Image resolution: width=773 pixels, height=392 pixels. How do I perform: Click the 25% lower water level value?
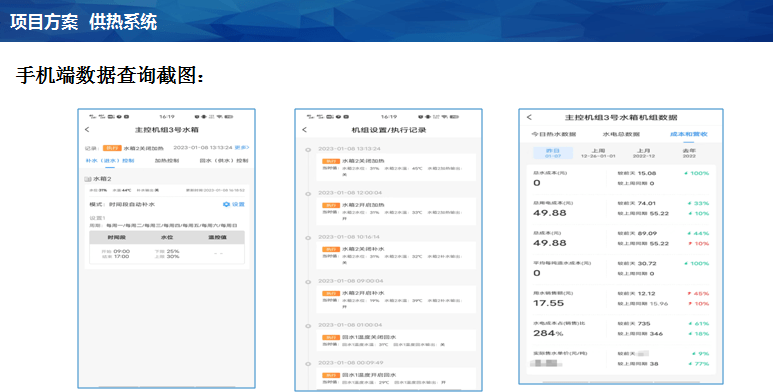(x=173, y=251)
